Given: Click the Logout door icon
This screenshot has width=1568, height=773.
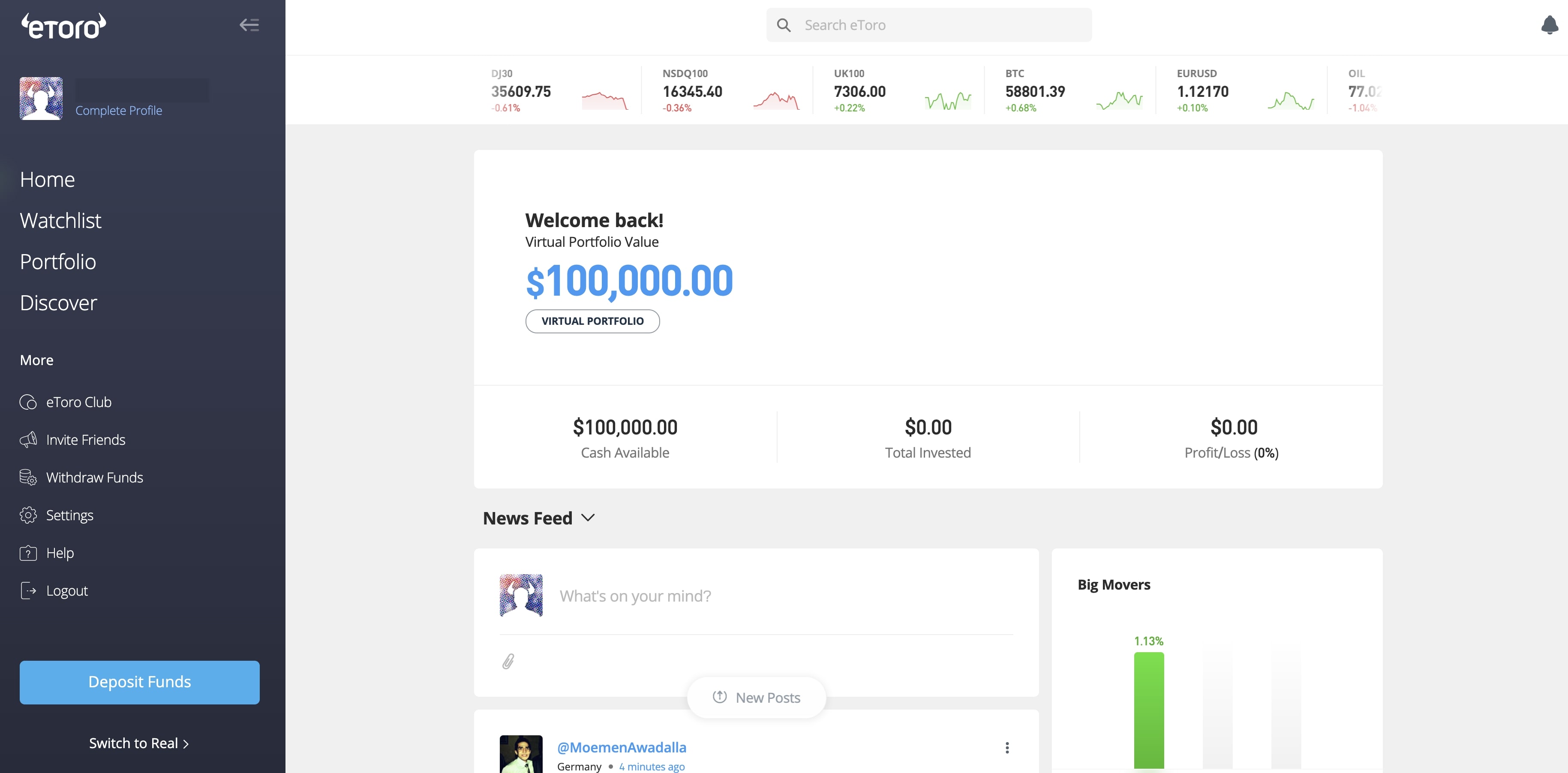Looking at the screenshot, I should (28, 591).
